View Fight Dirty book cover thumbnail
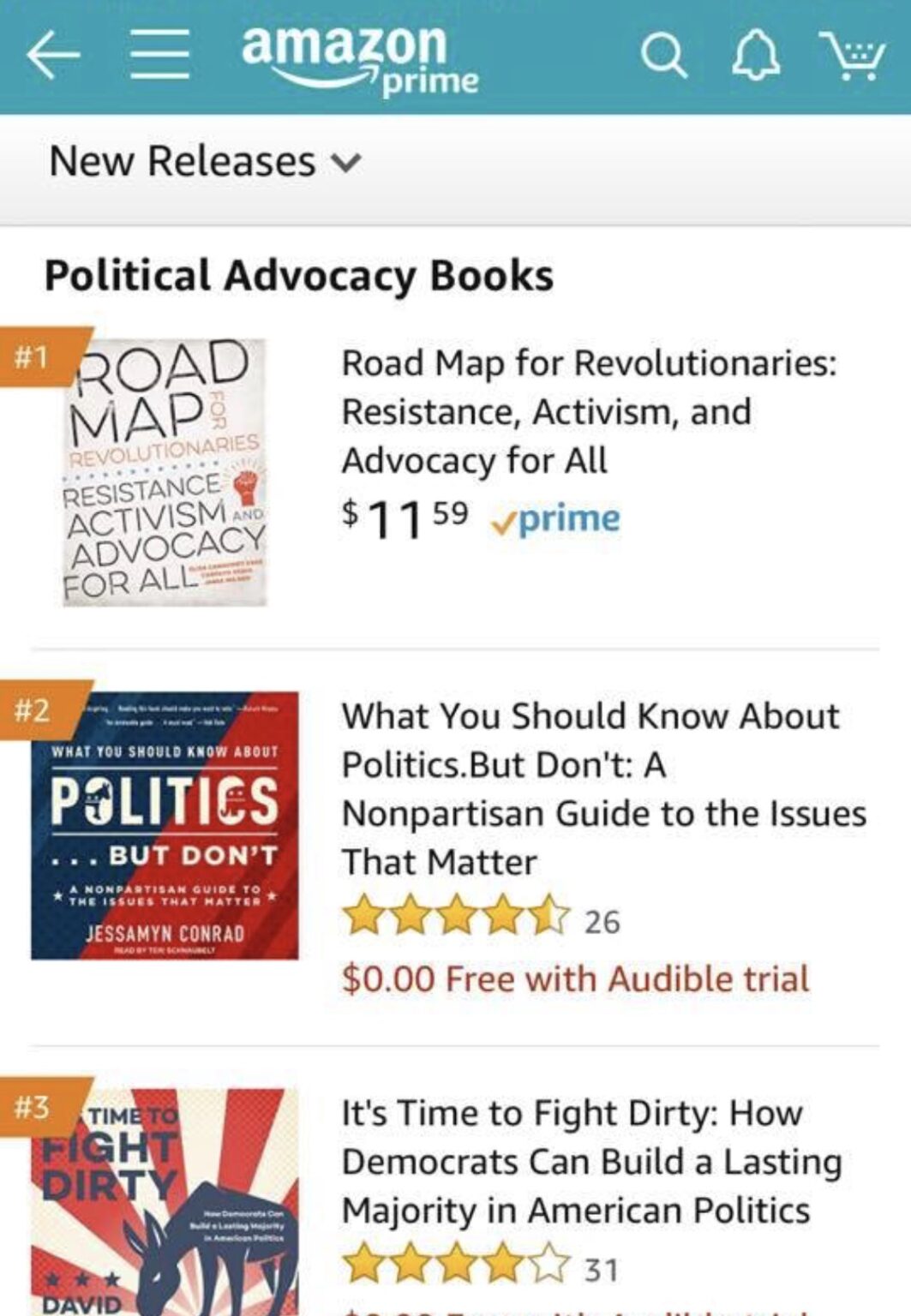This screenshot has width=911, height=1316. click(165, 1201)
